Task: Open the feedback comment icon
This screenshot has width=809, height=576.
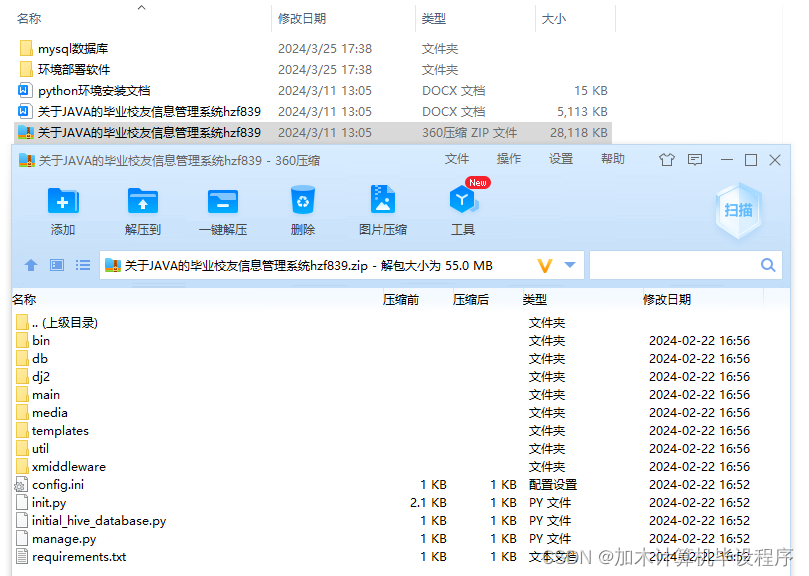Action: click(x=694, y=159)
